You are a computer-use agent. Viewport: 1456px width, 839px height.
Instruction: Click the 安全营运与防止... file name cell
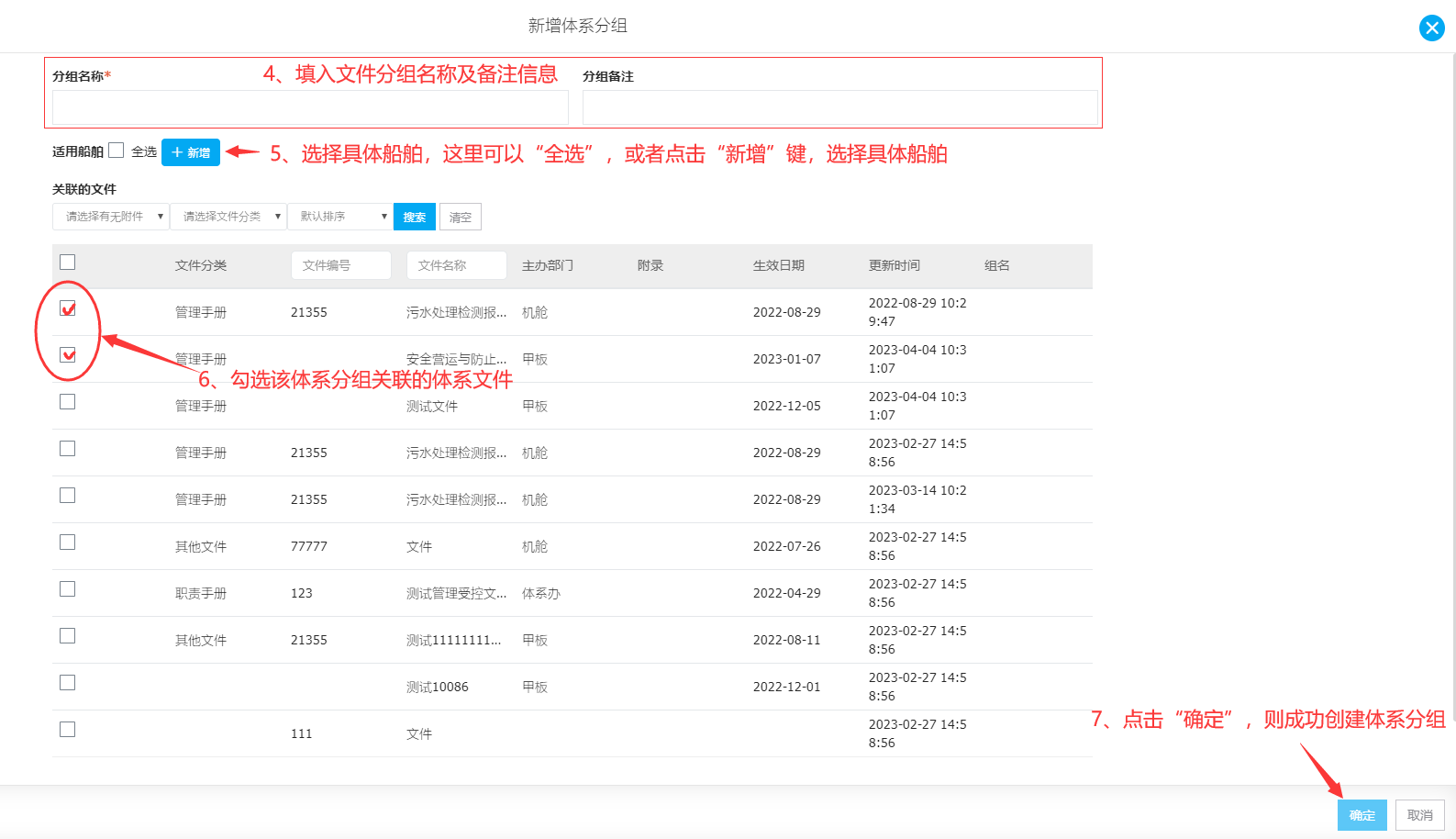coord(457,359)
